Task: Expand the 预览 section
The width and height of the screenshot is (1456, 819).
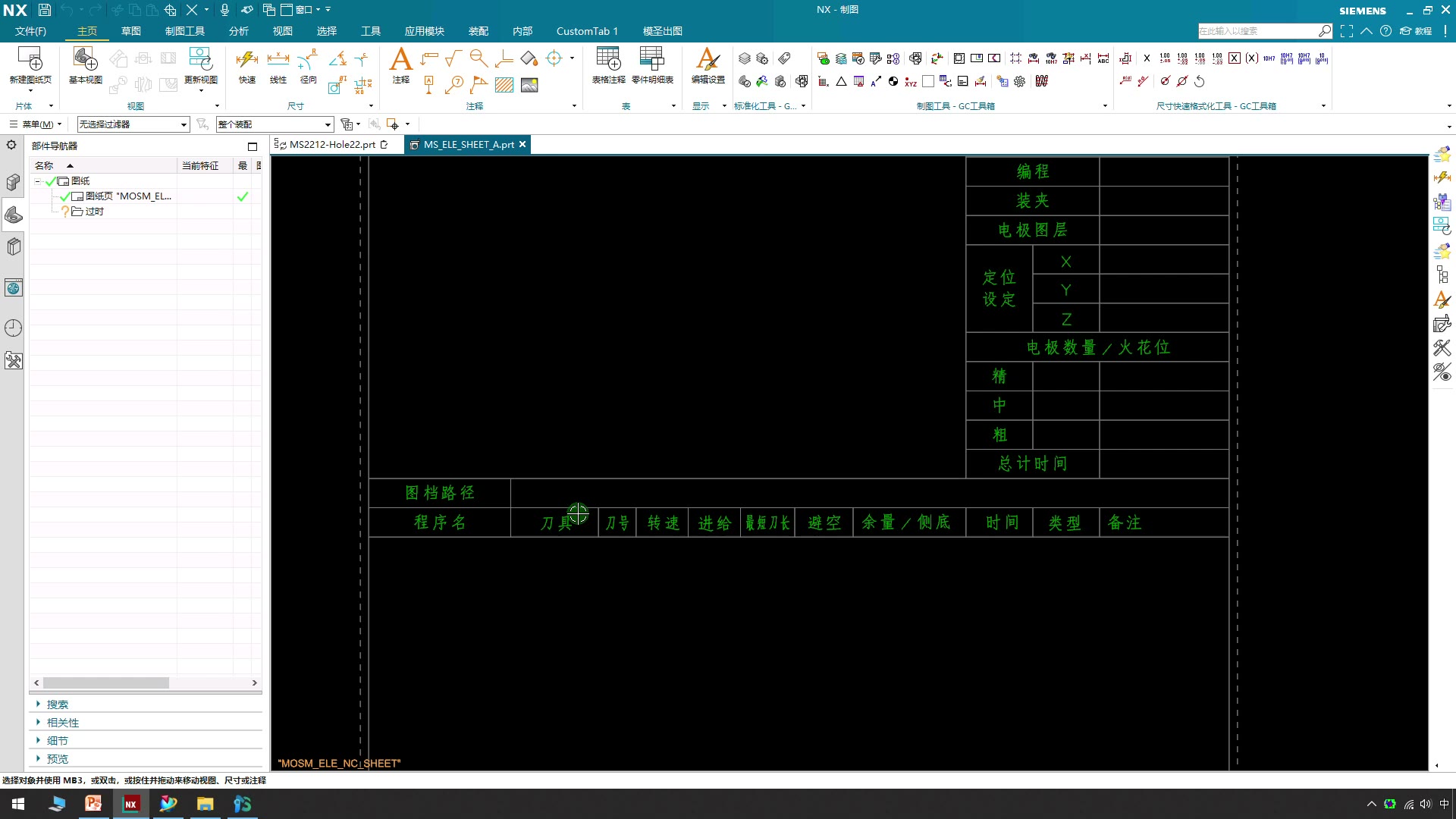Action: [x=38, y=758]
